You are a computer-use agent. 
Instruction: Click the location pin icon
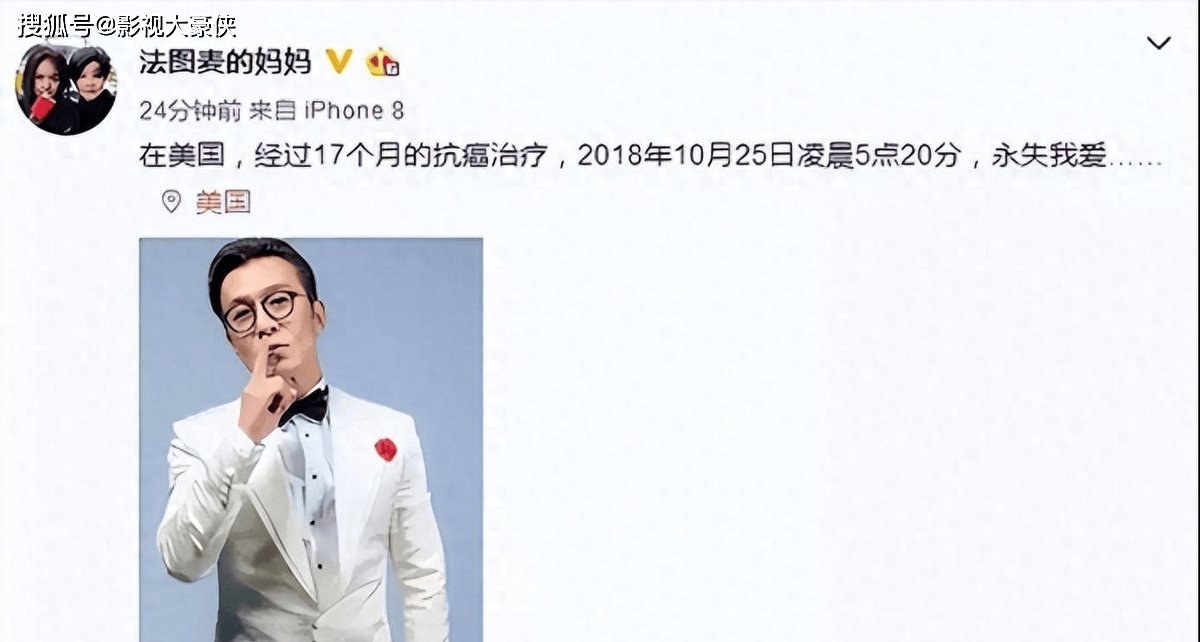pyautogui.click(x=172, y=202)
